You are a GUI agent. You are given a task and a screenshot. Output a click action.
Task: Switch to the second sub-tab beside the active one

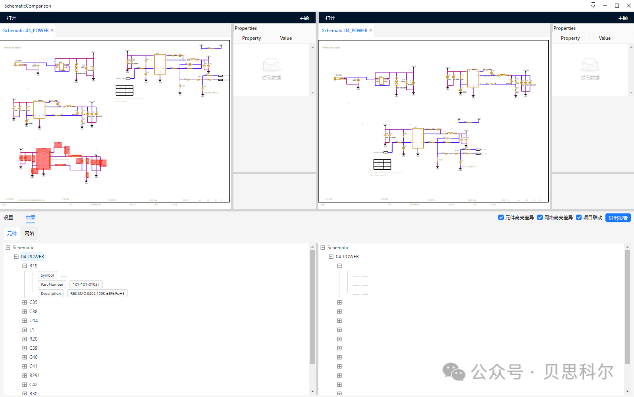(29, 234)
